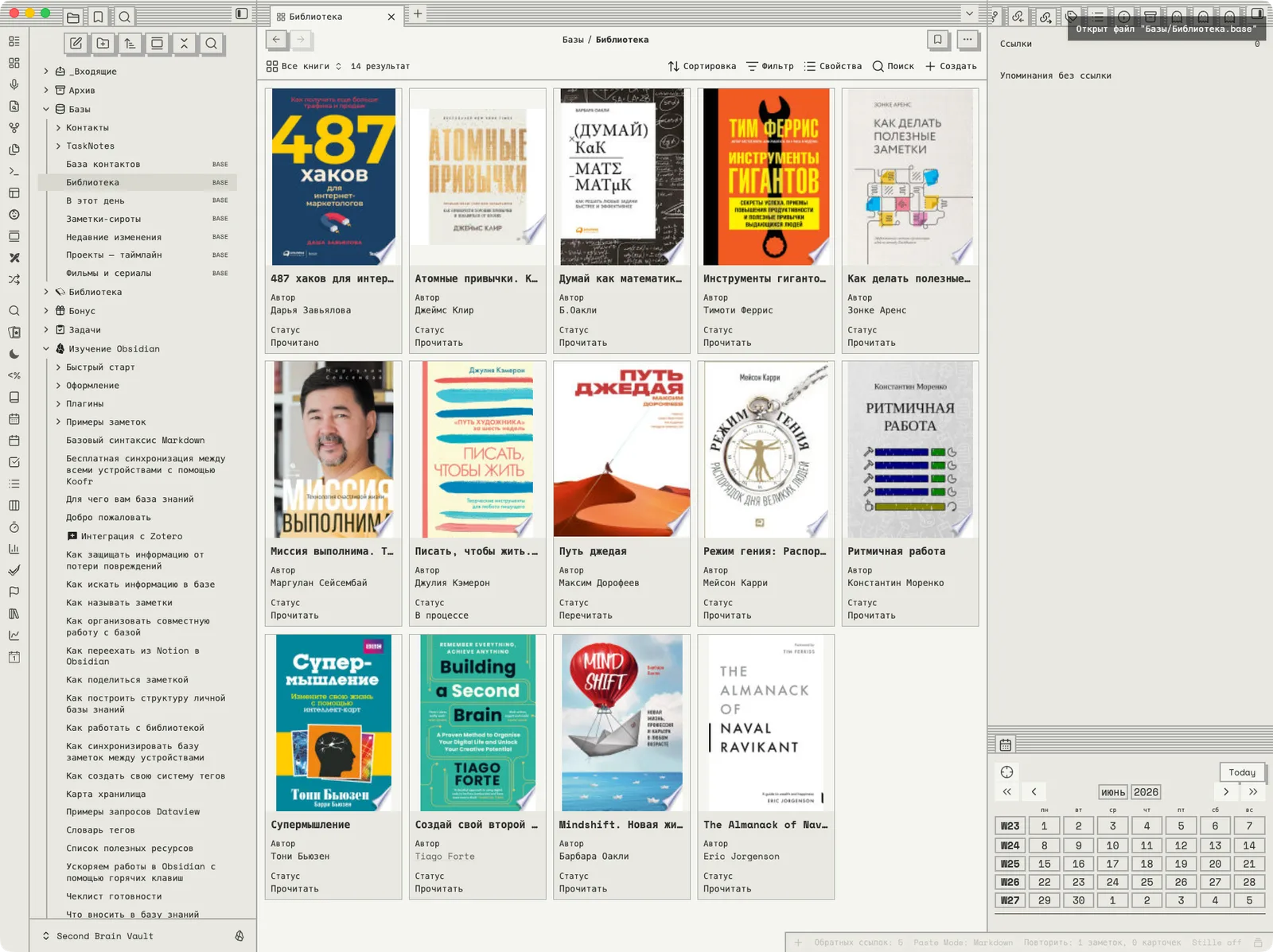
Task: Select the Библиотека tab in tab bar
Action: point(335,17)
